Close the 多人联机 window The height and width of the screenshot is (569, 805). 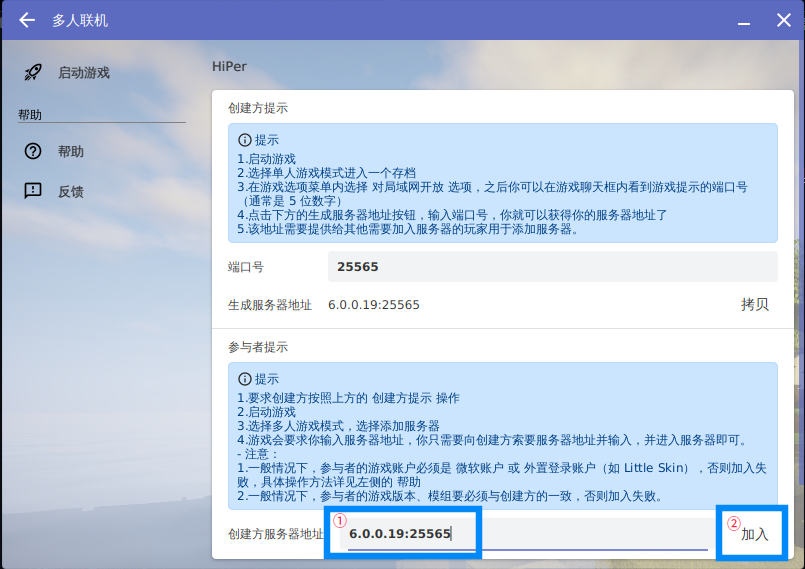point(784,20)
